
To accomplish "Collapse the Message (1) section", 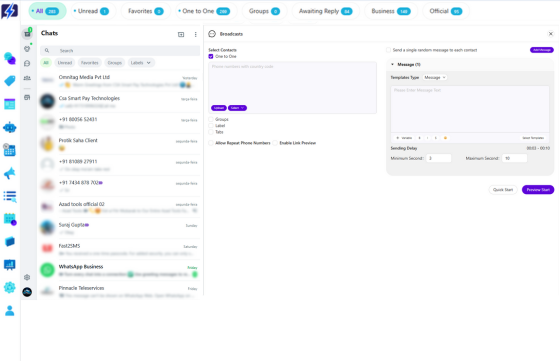I will coord(392,65).
